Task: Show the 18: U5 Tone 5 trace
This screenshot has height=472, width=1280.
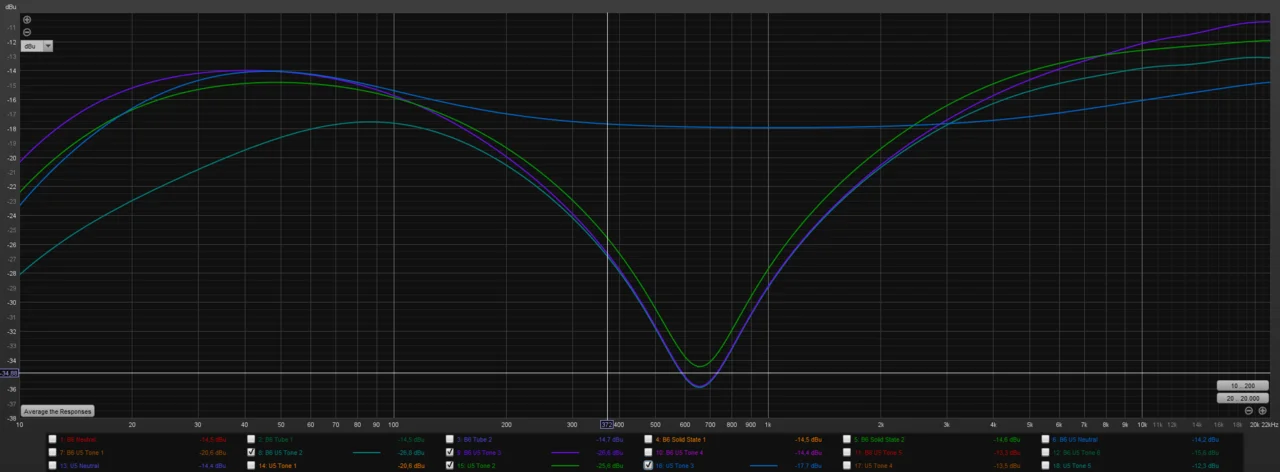Action: [1046, 465]
